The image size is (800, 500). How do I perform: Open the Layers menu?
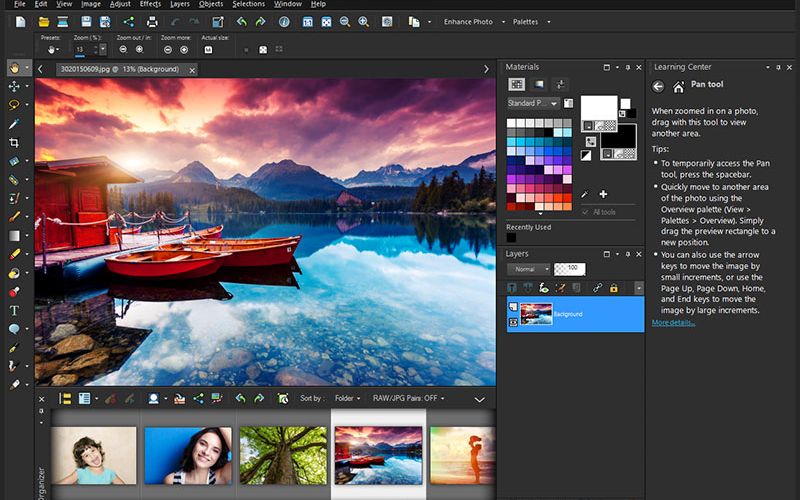180,4
